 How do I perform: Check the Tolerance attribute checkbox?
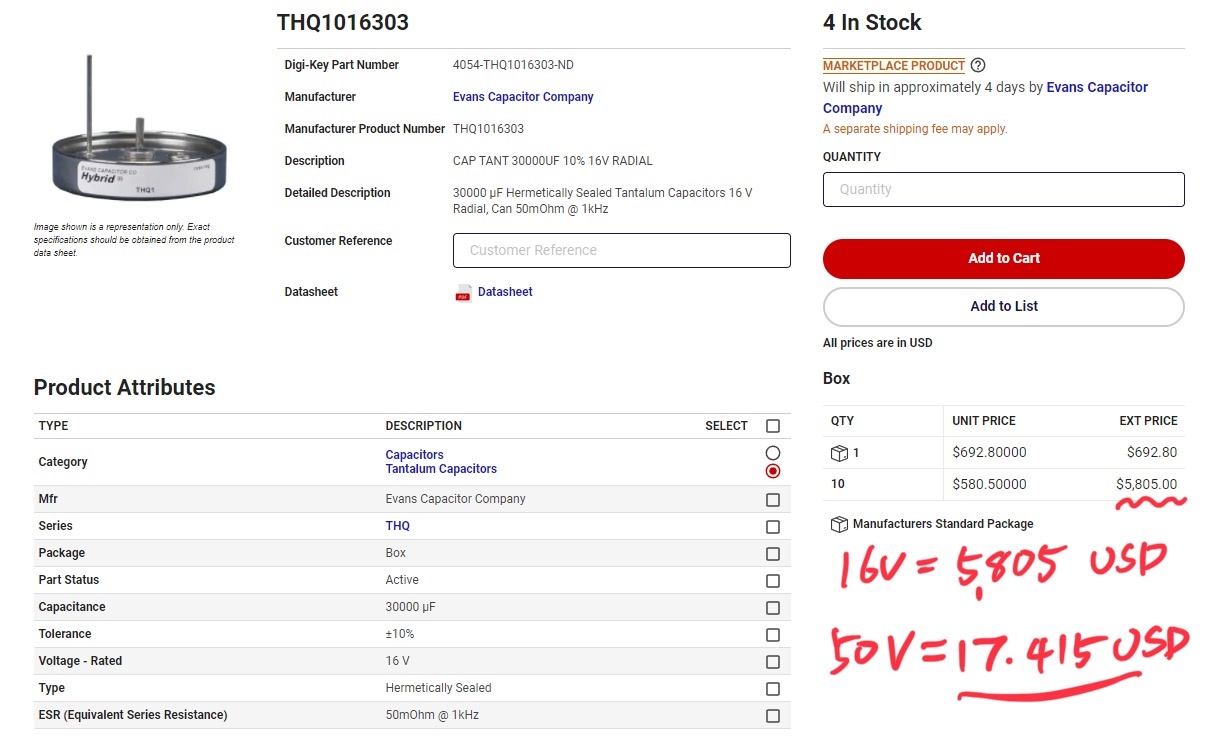click(772, 635)
